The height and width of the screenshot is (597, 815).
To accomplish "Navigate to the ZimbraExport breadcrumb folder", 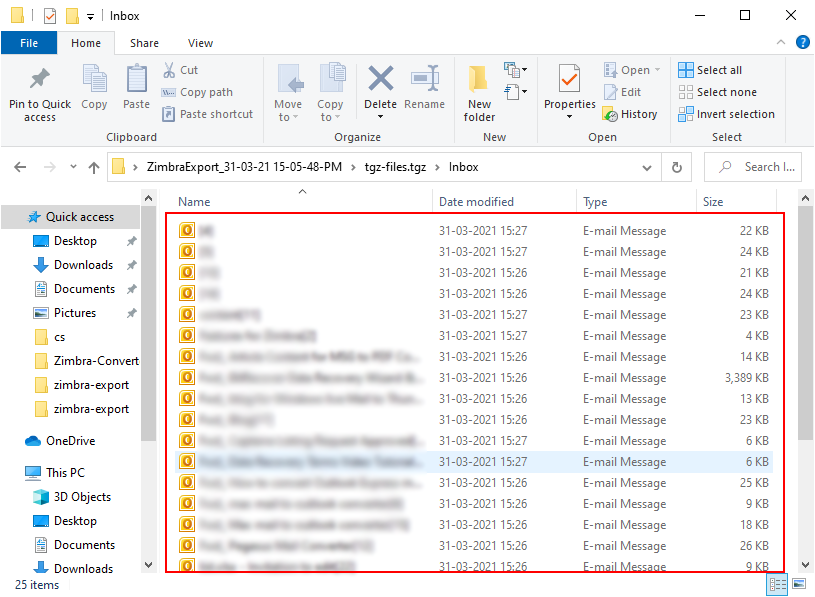I will (x=244, y=167).
